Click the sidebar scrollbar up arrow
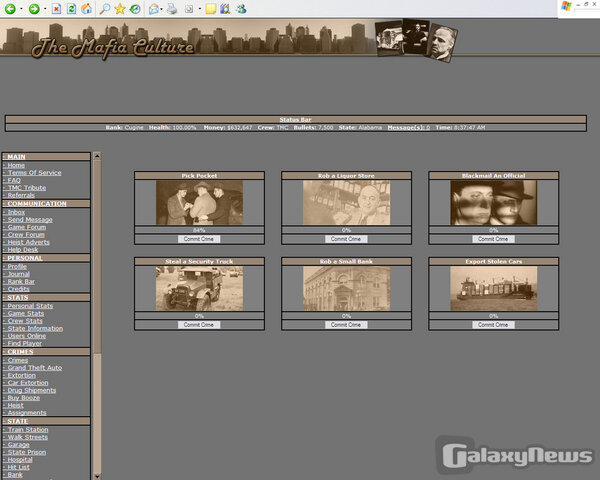The height and width of the screenshot is (480, 600). pyautogui.click(x=97, y=156)
